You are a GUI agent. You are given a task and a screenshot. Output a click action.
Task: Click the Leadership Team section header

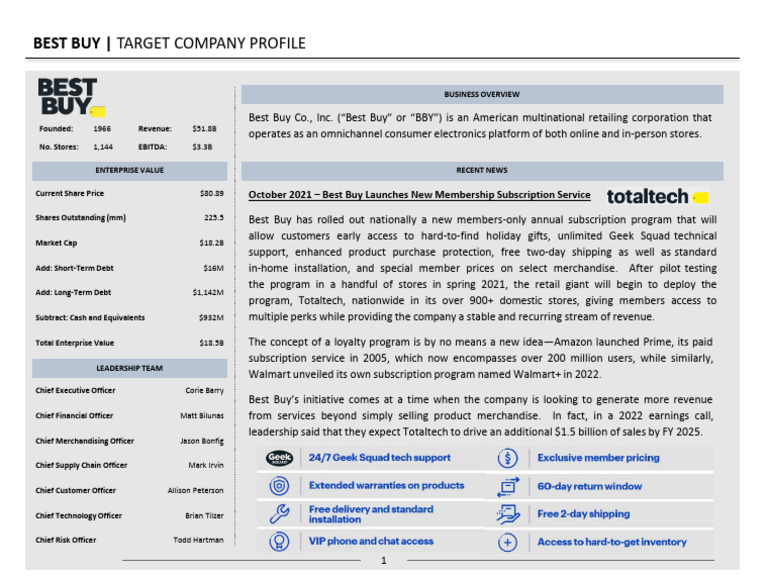[x=129, y=368]
